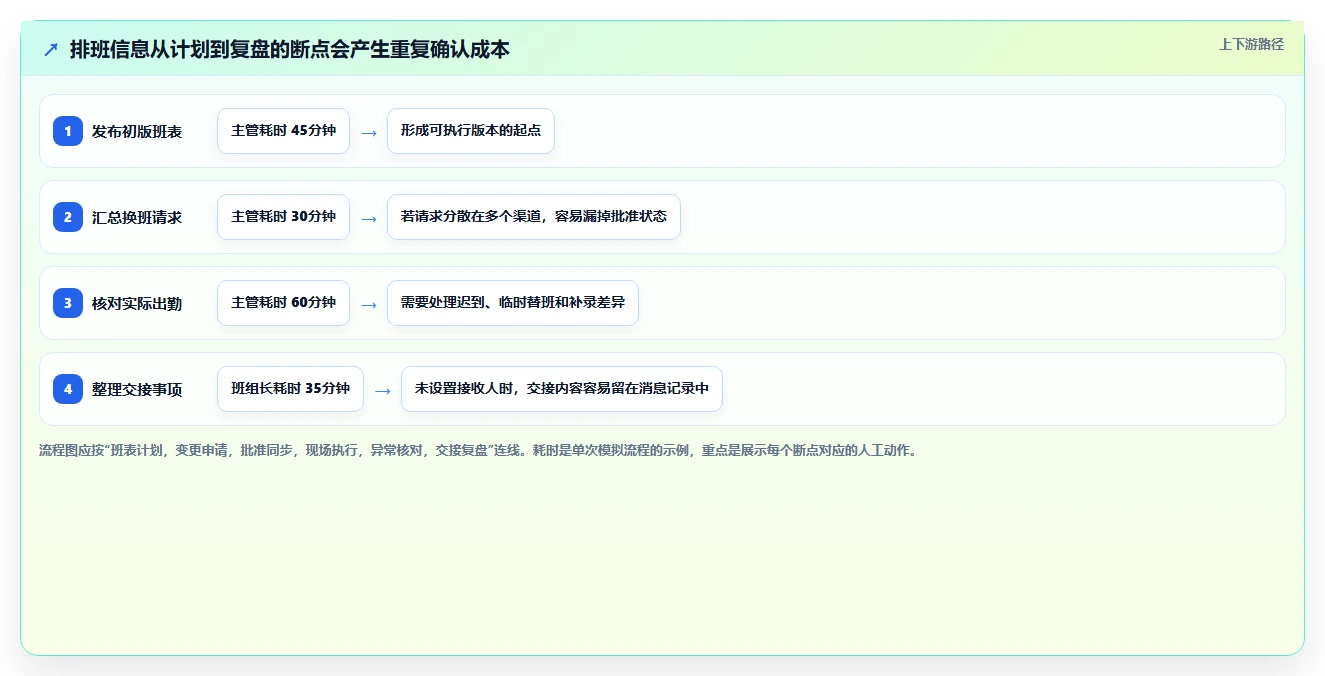Click the 上下游路径 label
The height and width of the screenshot is (676, 1325).
coord(1251,44)
